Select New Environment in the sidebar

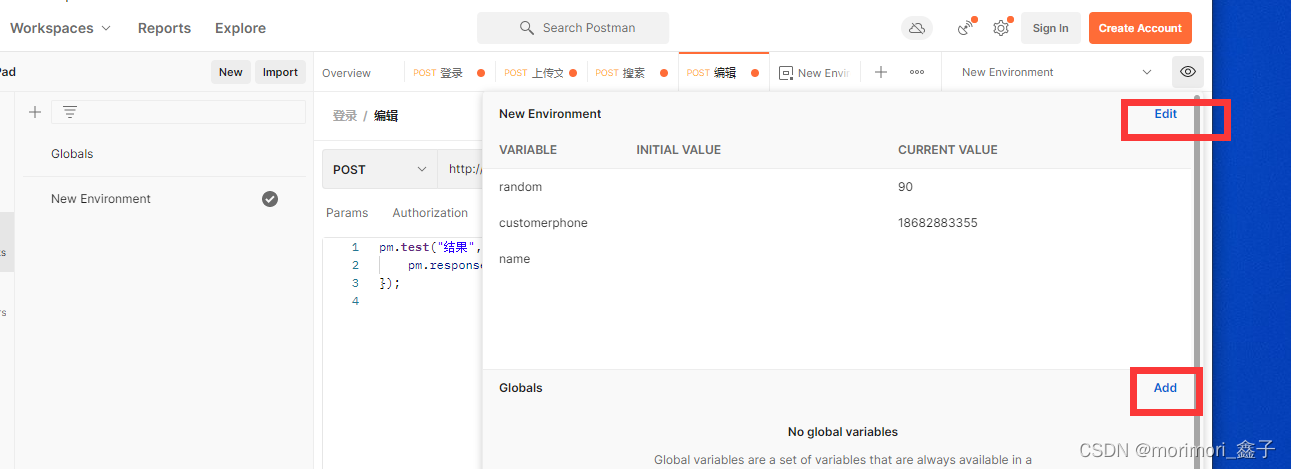(164, 199)
